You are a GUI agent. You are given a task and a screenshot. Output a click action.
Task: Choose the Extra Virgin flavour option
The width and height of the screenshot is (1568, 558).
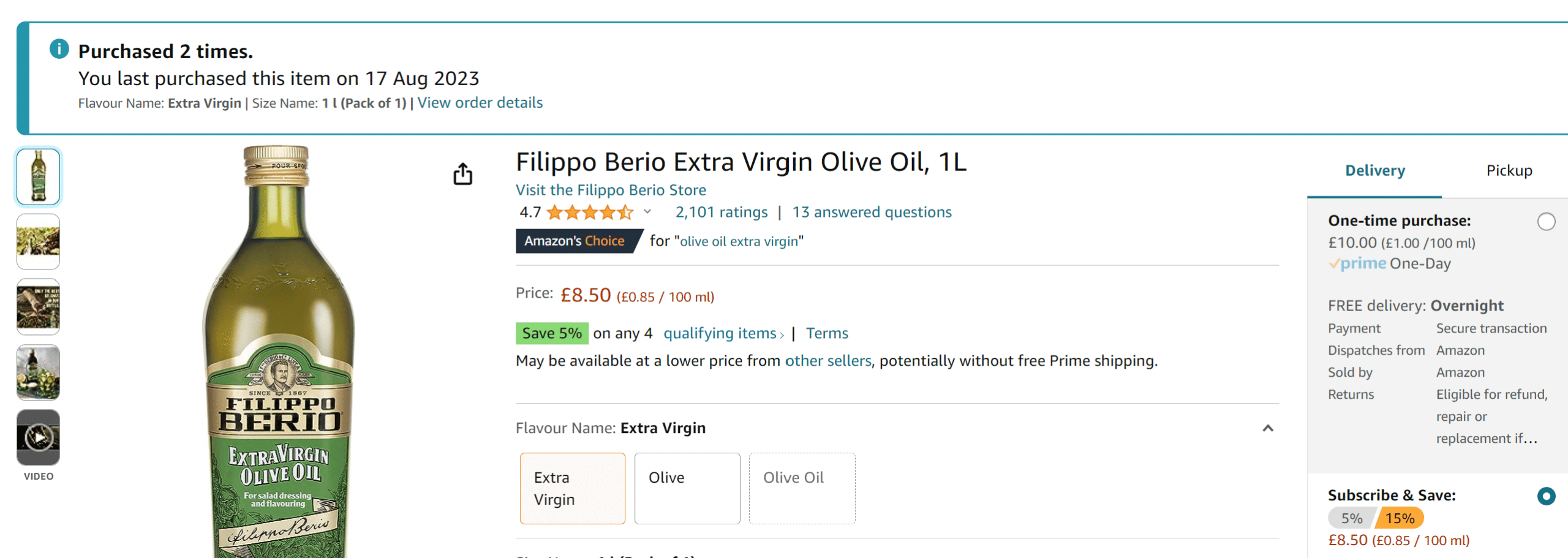(x=573, y=488)
